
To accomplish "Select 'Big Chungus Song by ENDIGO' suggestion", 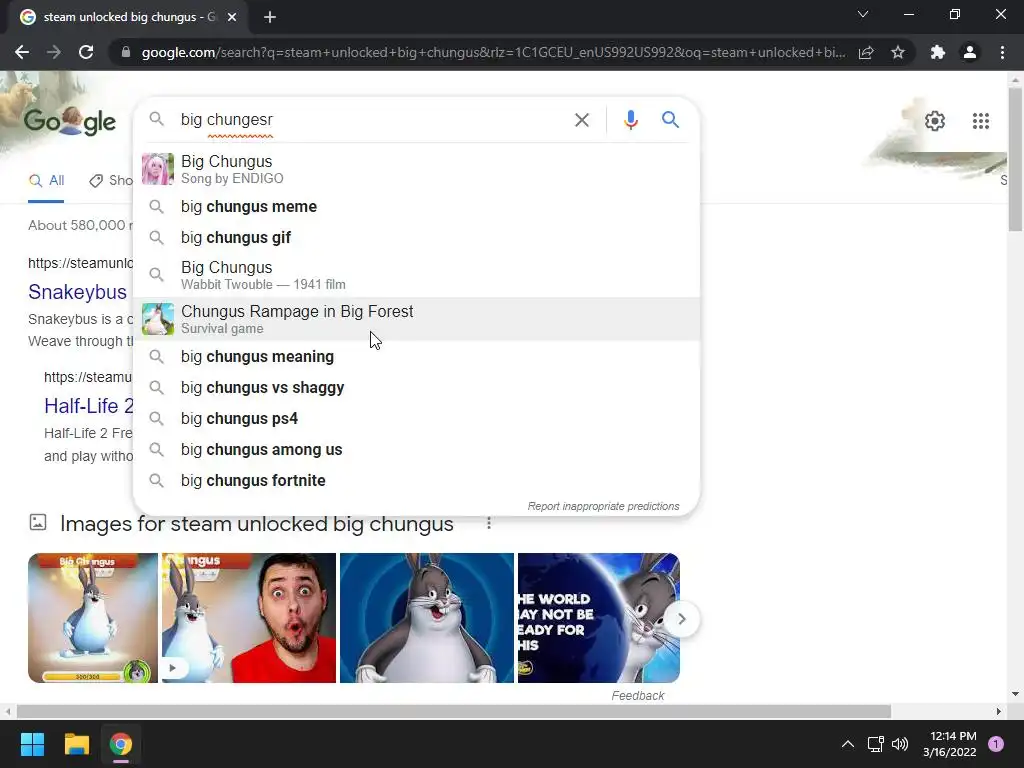I will point(416,169).
